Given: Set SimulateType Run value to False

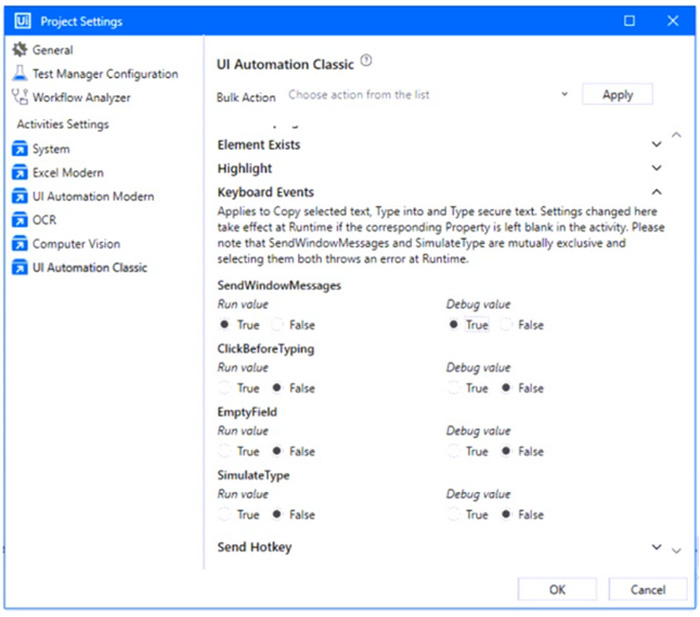Looking at the screenshot, I should (277, 514).
